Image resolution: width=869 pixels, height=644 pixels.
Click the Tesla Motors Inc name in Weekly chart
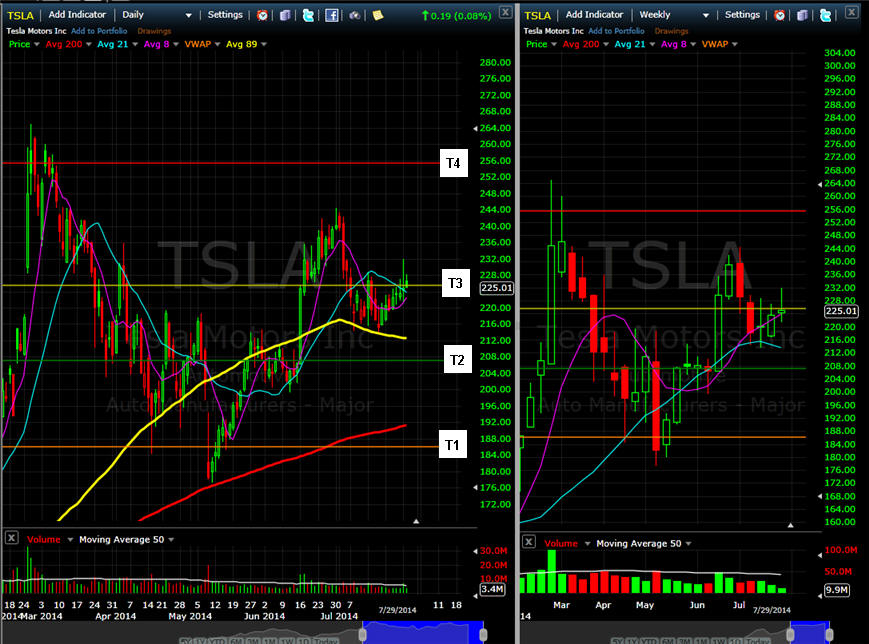click(x=554, y=31)
